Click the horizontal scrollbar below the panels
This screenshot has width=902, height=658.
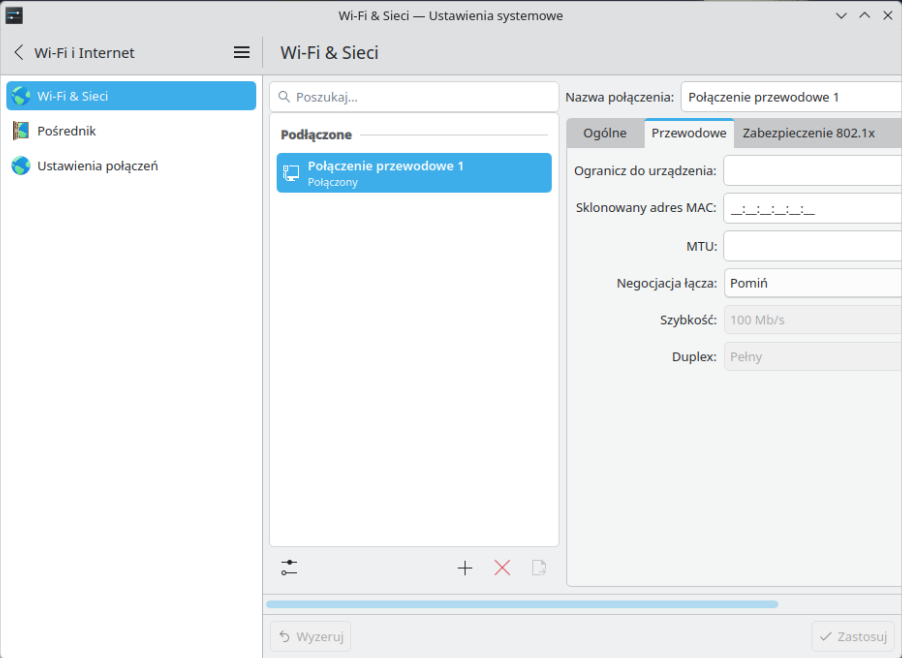click(x=521, y=604)
